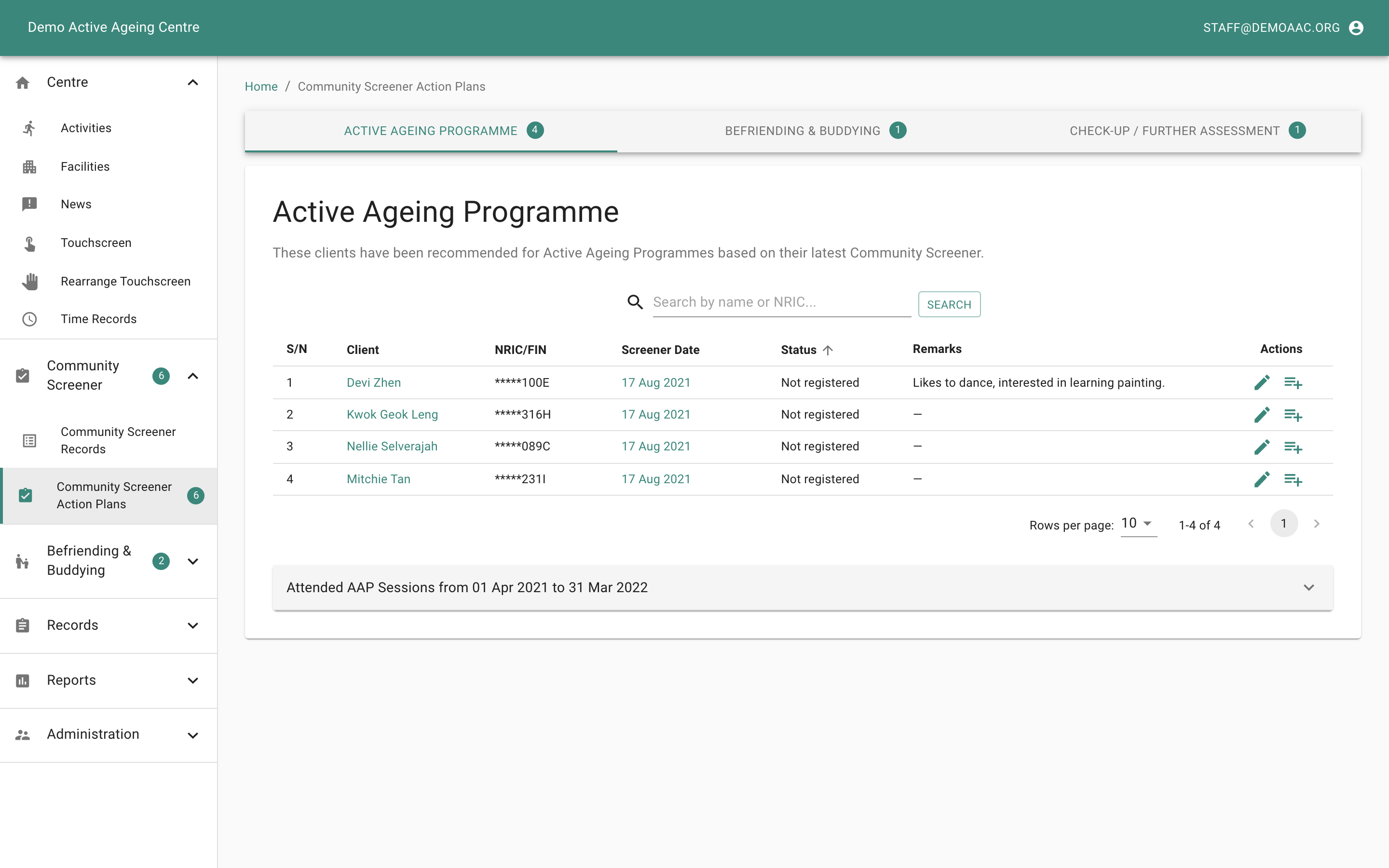Collapse the Centre menu section
This screenshot has height=868, width=1389.
[193, 82]
